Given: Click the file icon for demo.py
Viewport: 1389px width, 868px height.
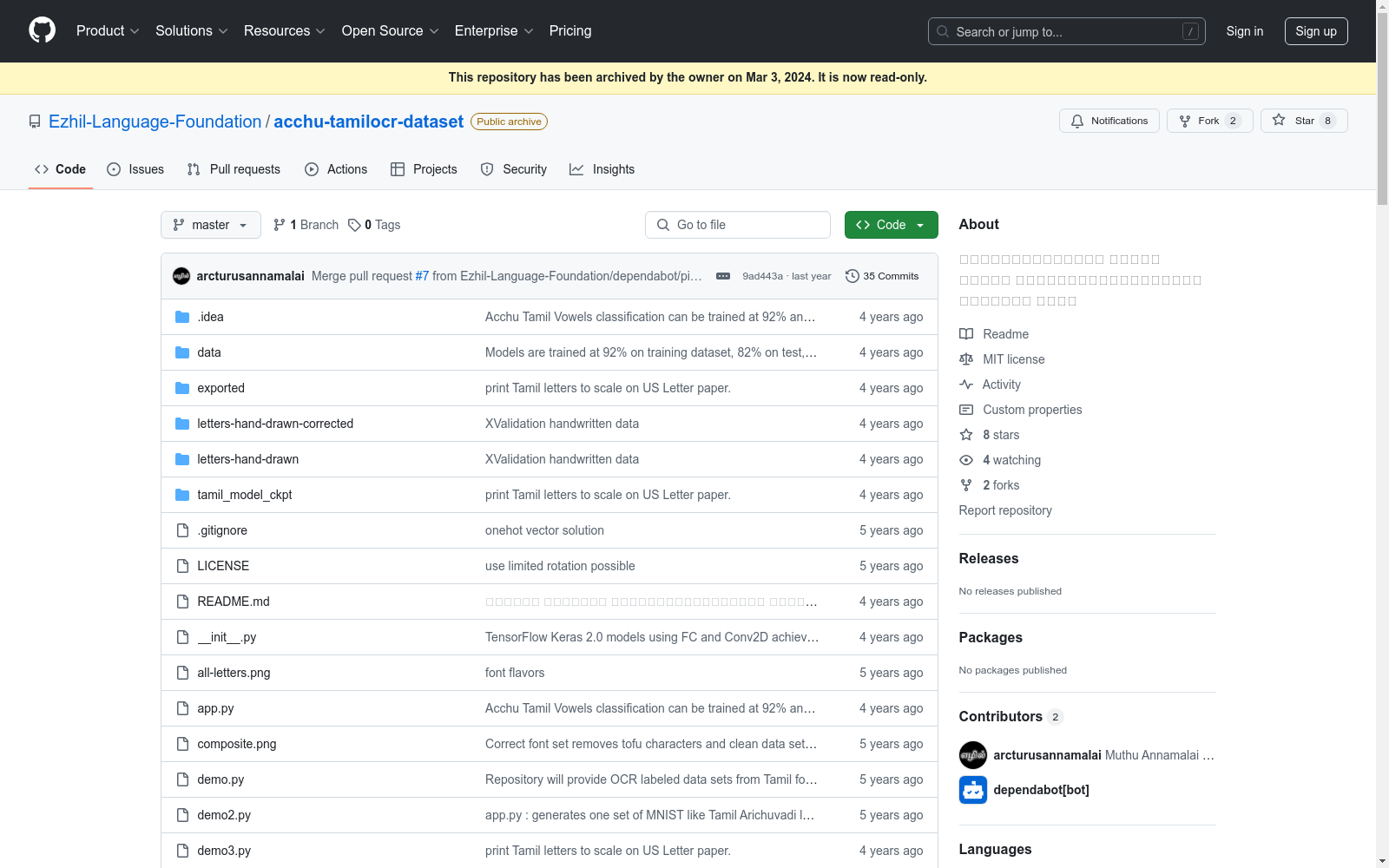Looking at the screenshot, I should point(182,779).
